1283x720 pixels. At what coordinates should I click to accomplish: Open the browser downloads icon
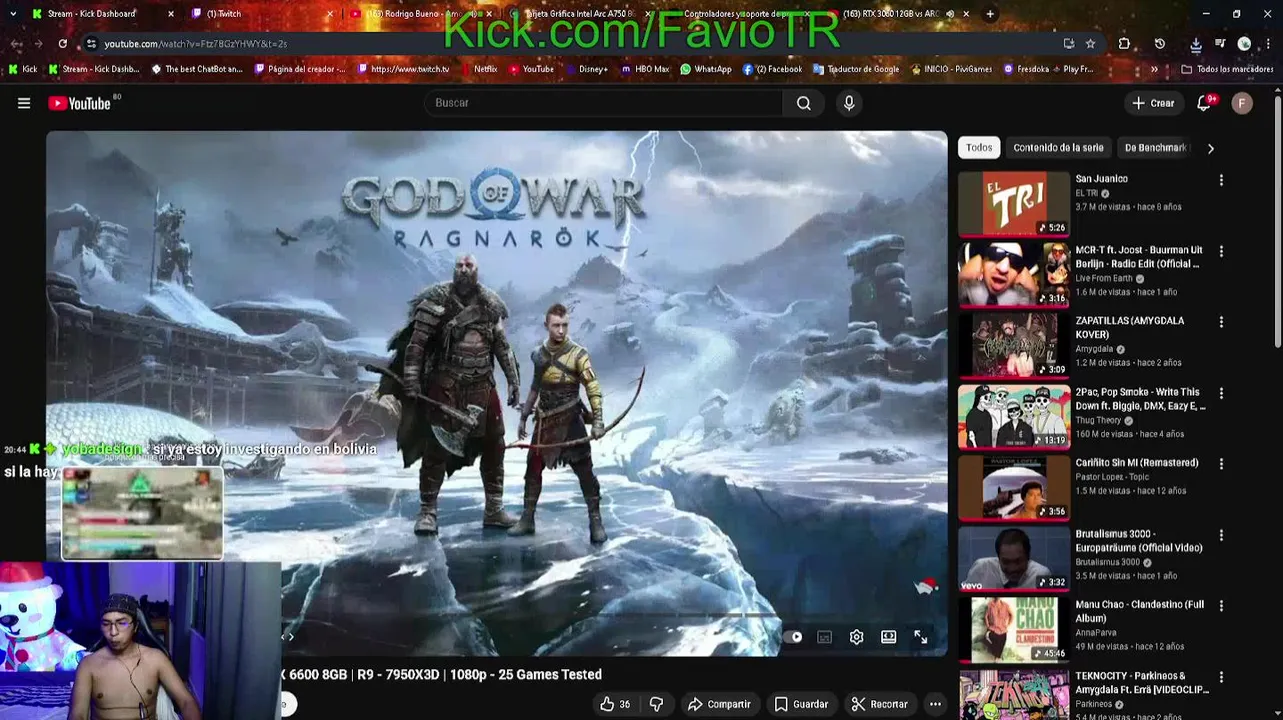point(1196,44)
